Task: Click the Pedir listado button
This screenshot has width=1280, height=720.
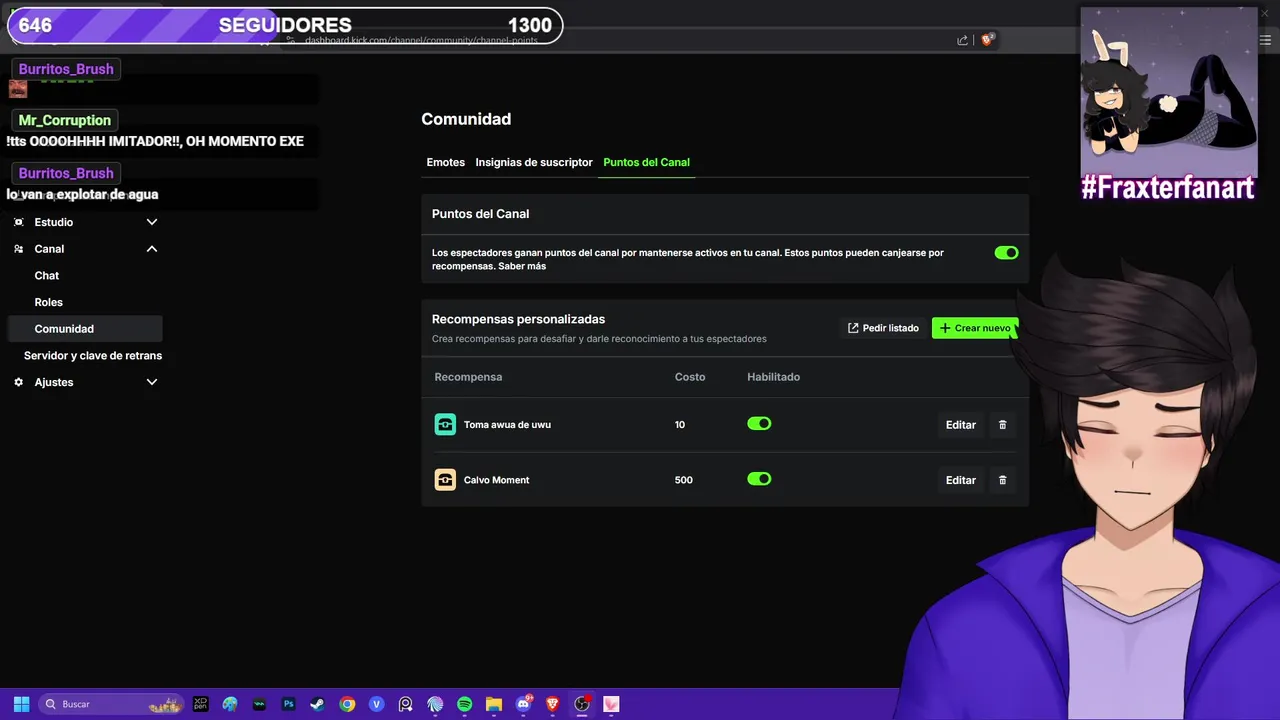Action: pos(883,328)
